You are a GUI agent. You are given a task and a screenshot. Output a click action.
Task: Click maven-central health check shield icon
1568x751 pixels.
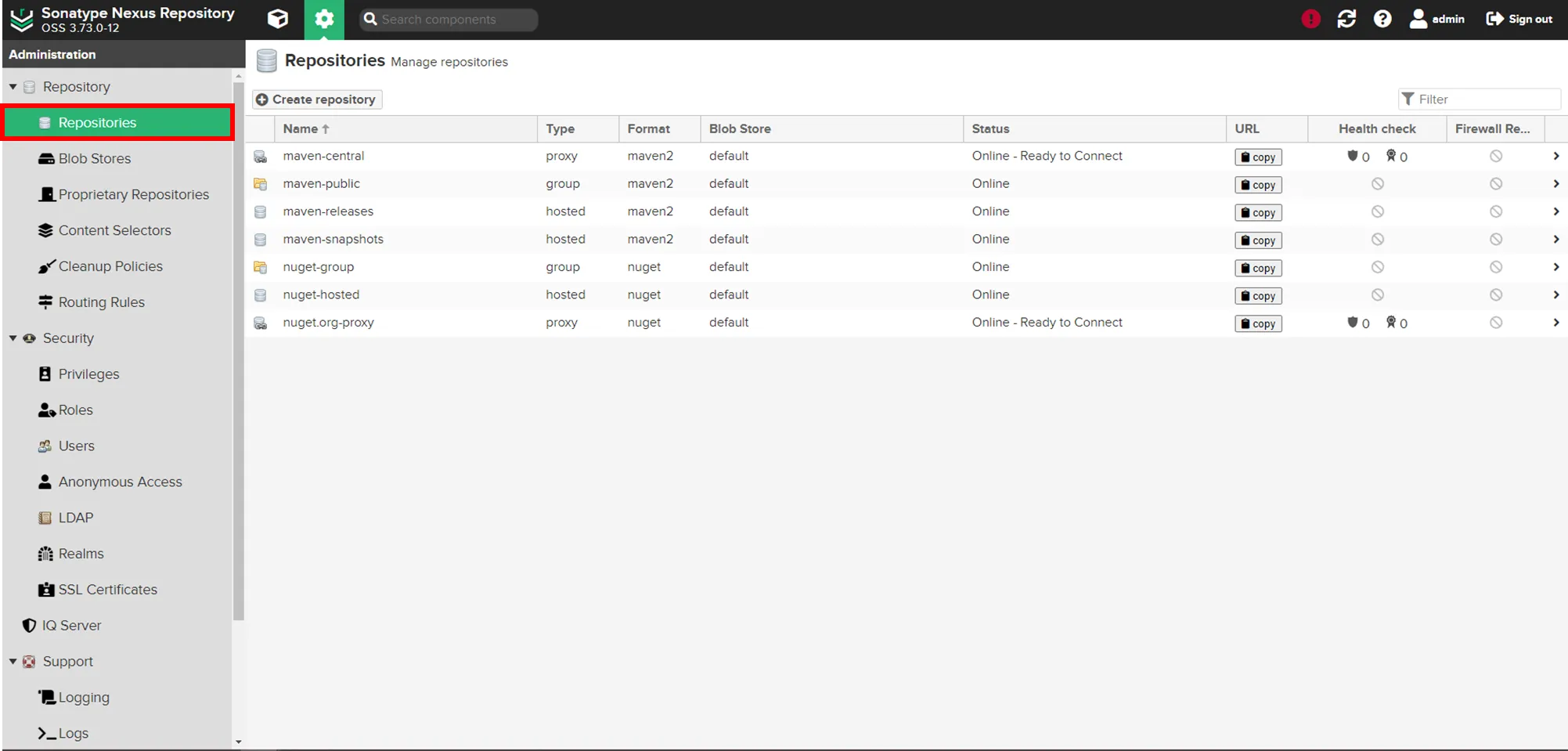(x=1352, y=156)
